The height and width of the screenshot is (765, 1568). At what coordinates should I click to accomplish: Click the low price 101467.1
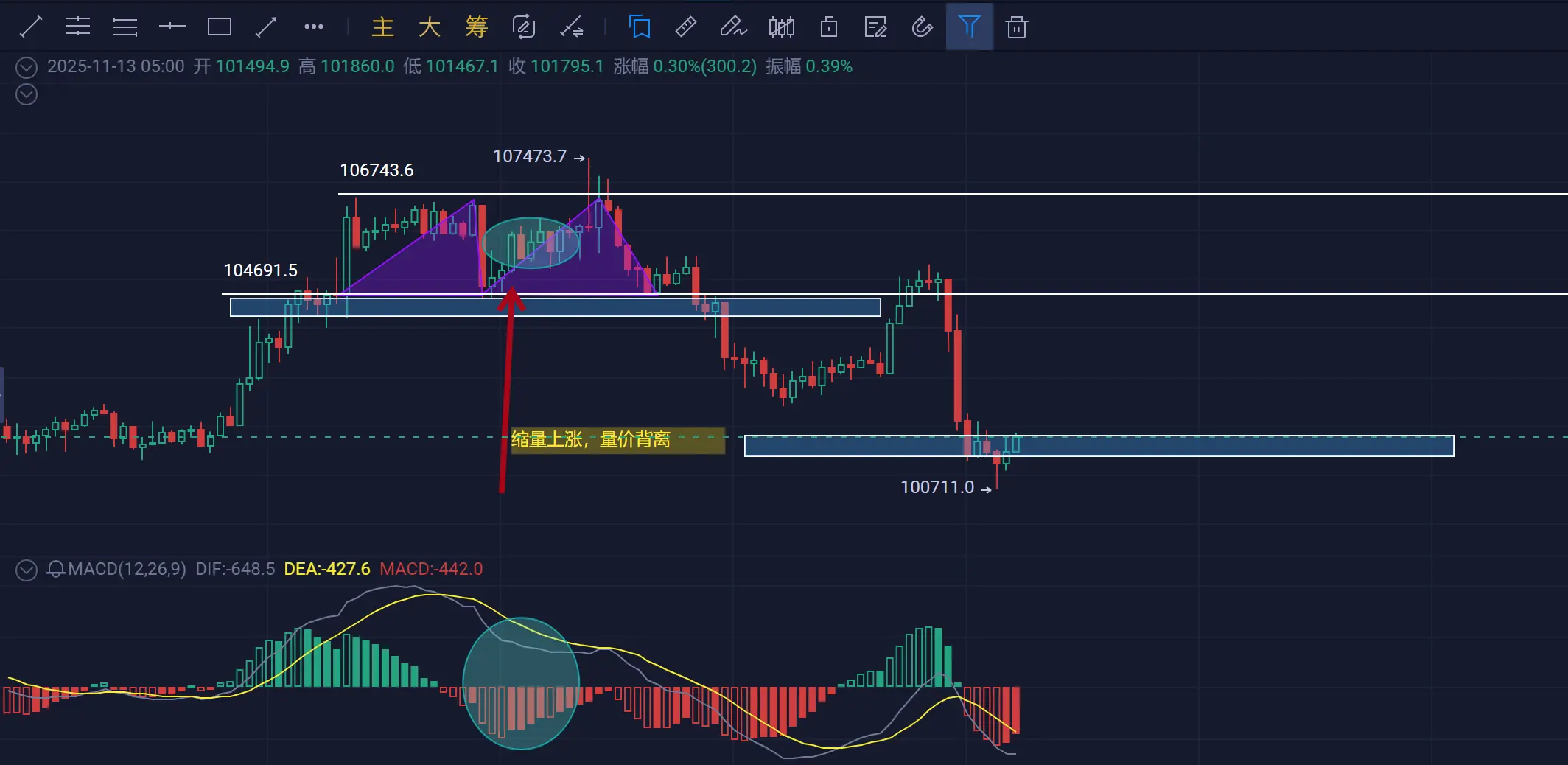pos(462,66)
